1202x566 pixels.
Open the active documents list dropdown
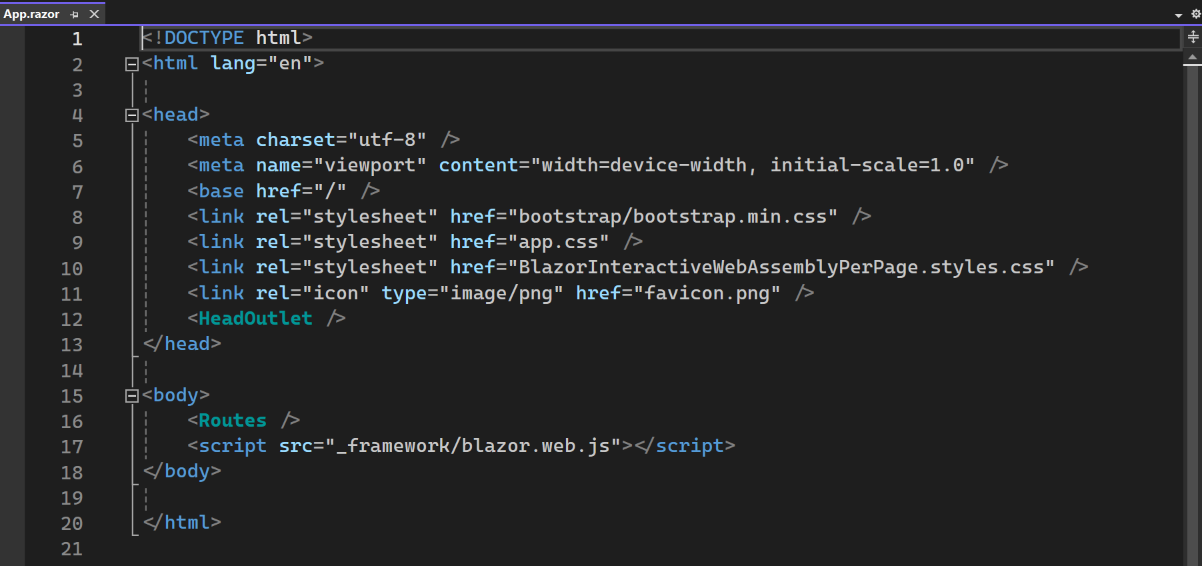1178,16
